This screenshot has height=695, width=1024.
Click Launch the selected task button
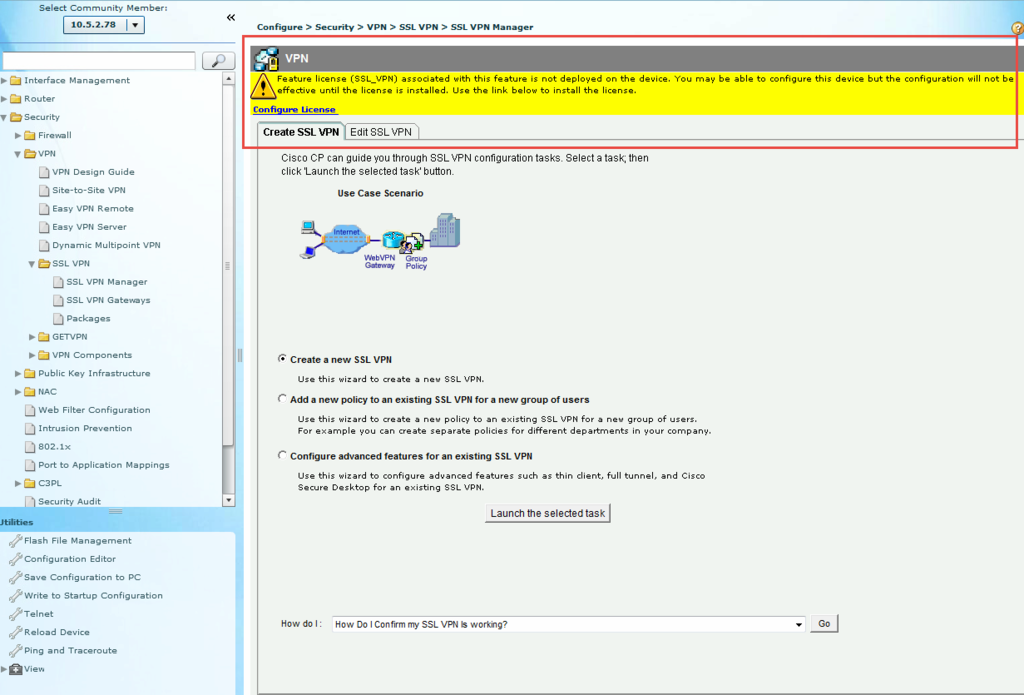(547, 513)
